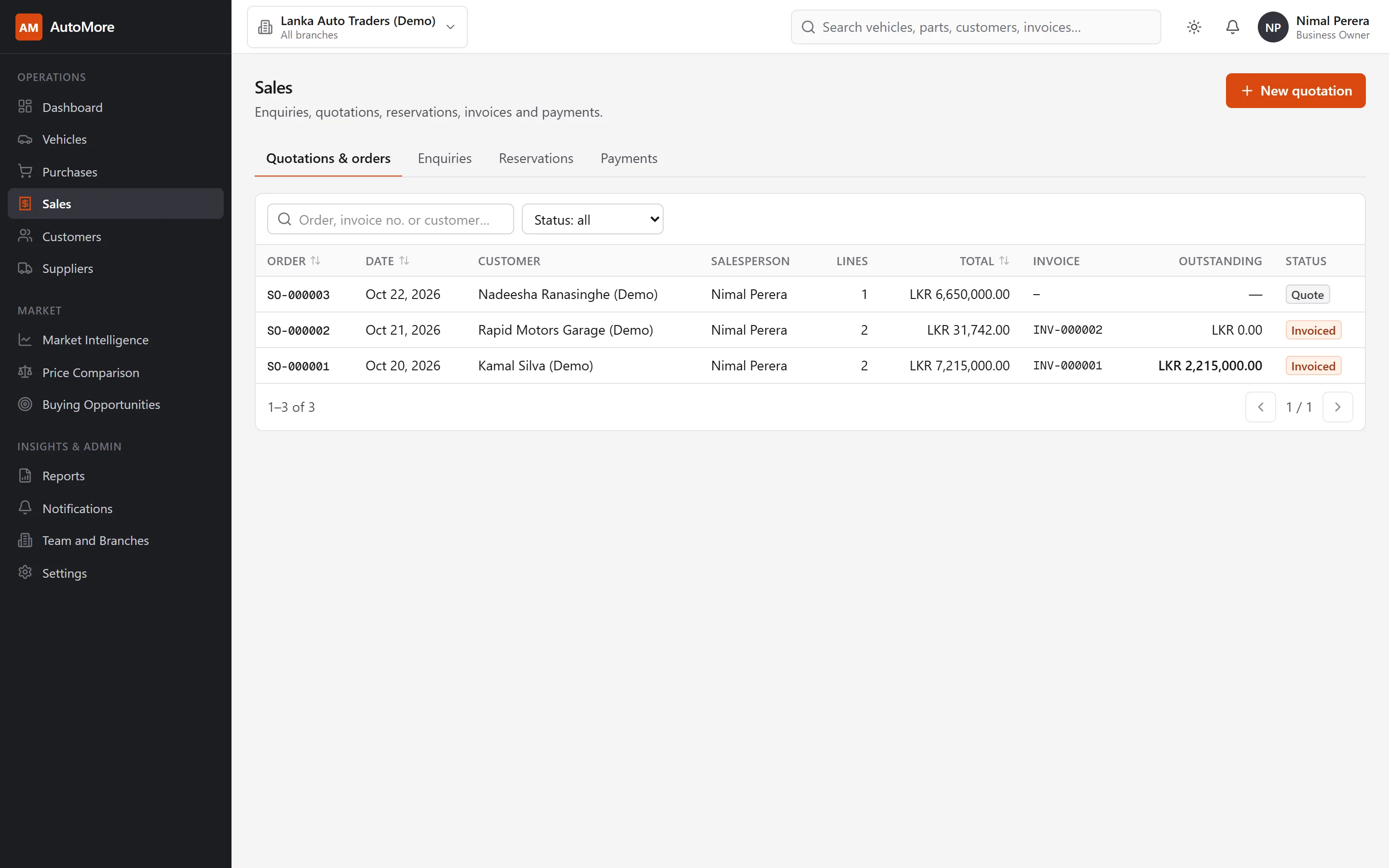Switch to the Quotations & orders tab
The height and width of the screenshot is (868, 1389).
328,159
